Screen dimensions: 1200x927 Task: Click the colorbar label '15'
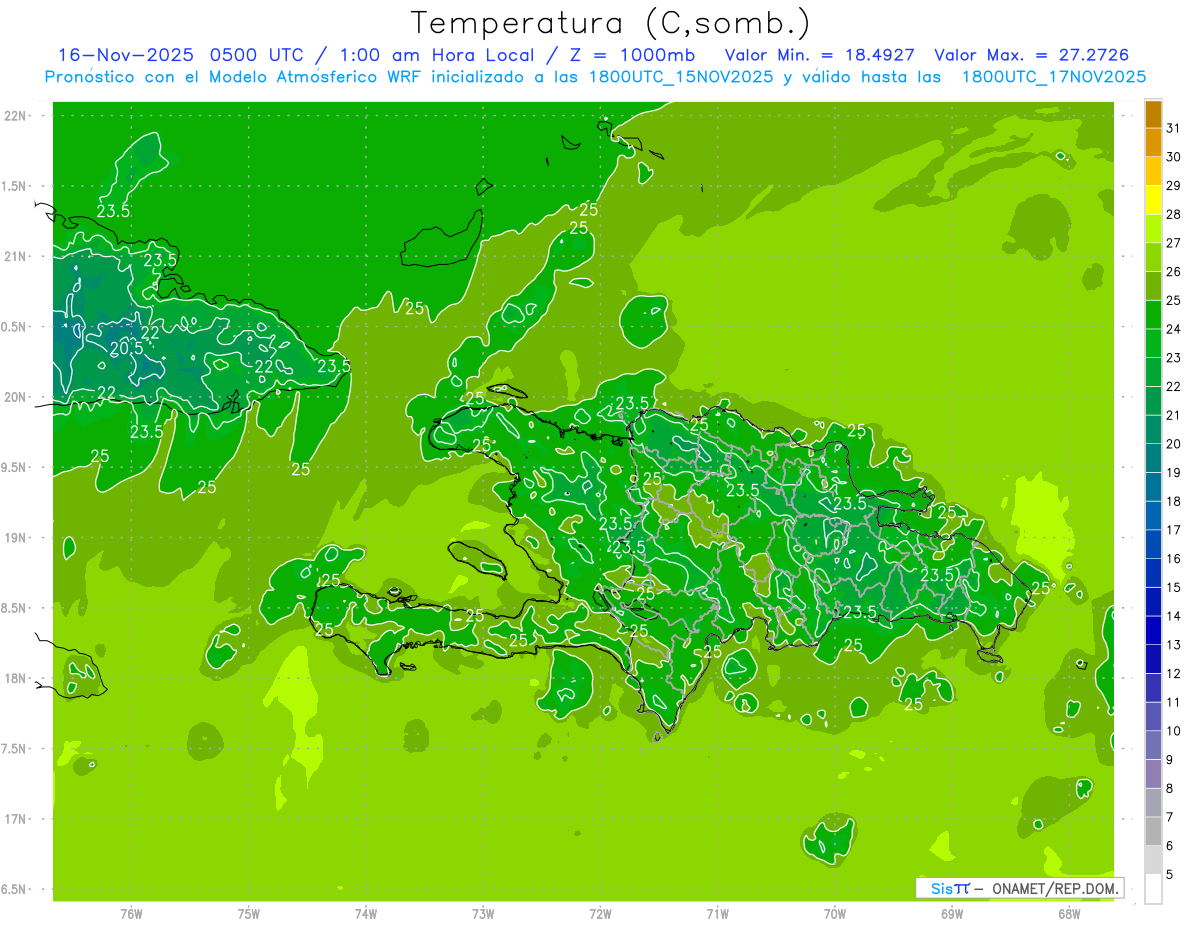coord(1174,587)
